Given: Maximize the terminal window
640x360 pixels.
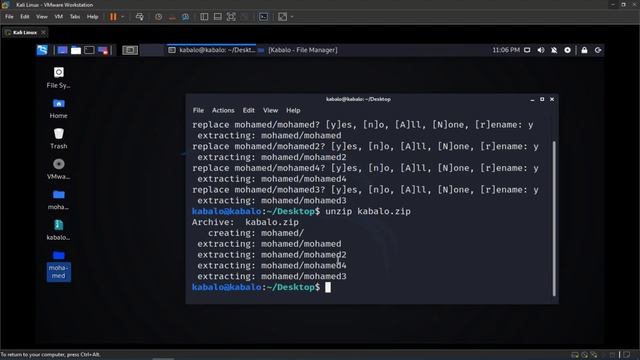Looking at the screenshot, I should pyautogui.click(x=542, y=99).
